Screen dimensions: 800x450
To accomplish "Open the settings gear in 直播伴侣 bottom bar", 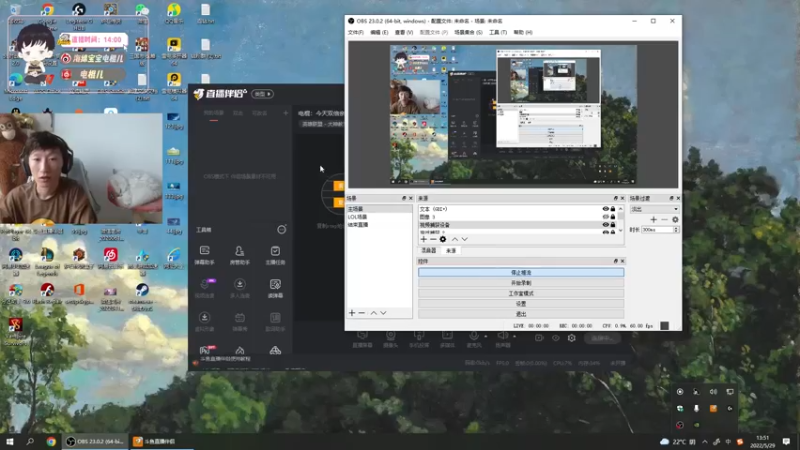I will (571, 338).
